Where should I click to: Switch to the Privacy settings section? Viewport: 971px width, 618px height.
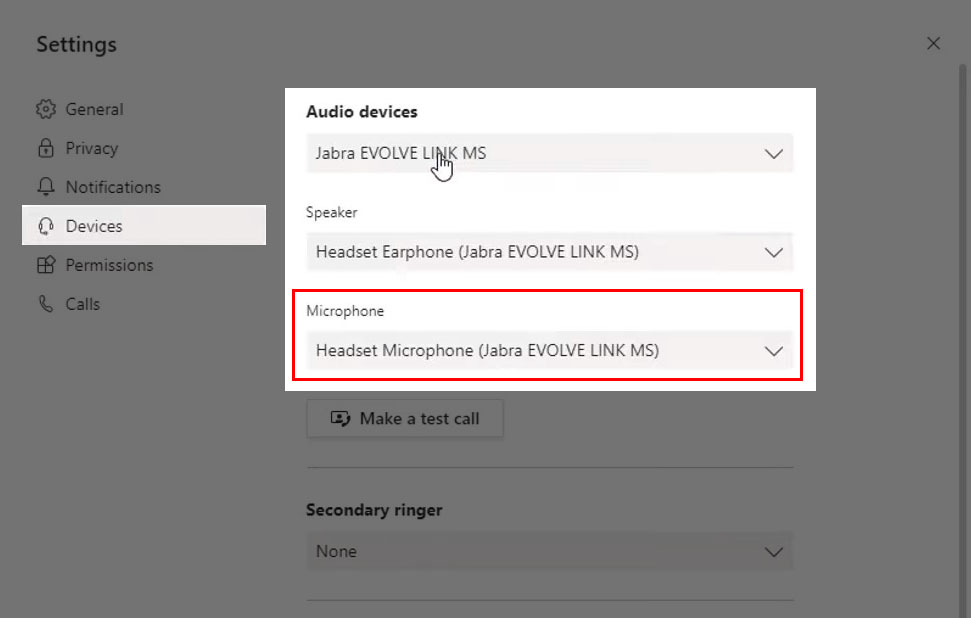pos(91,148)
